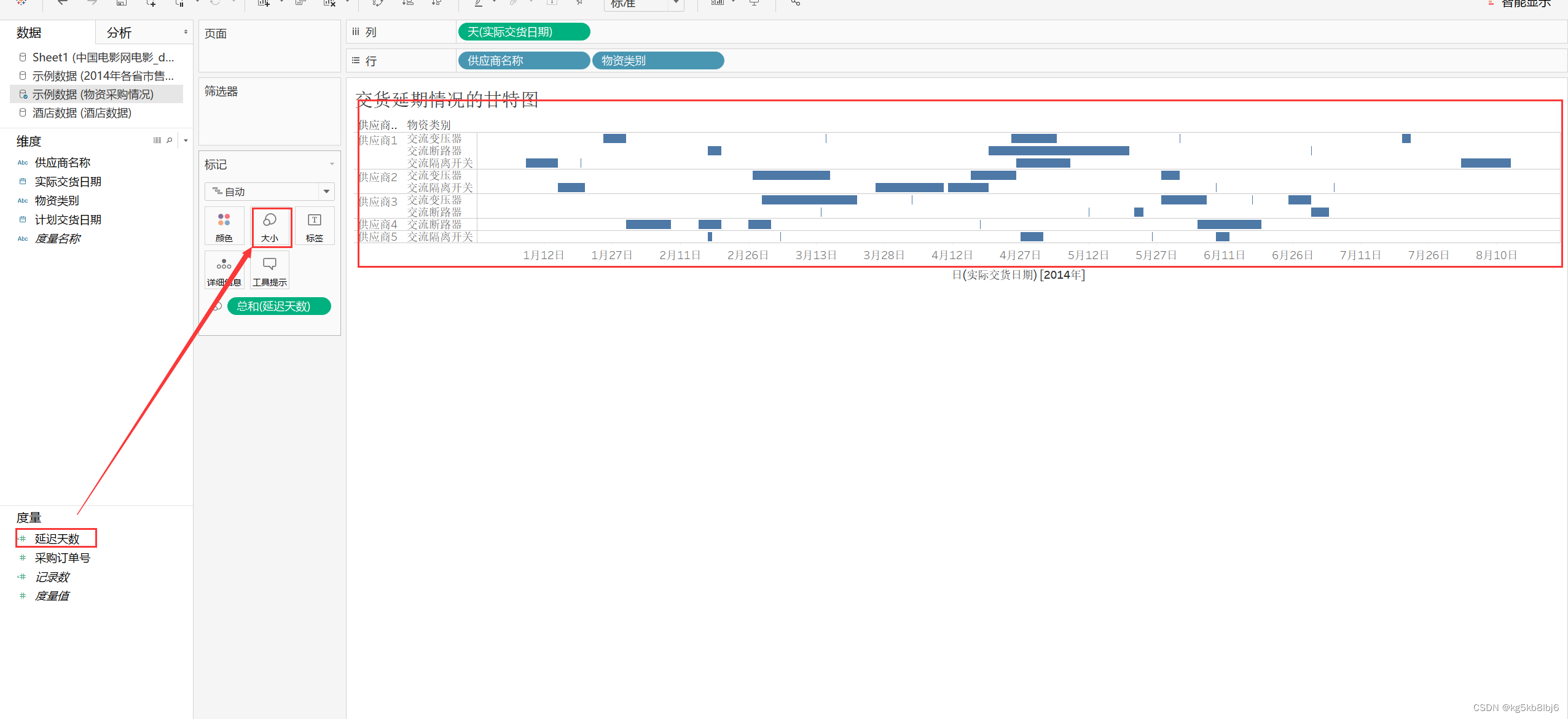Screen dimensions: 1568x719
Task: Click the Highlight pen toolbar icon
Action: coord(479,2)
